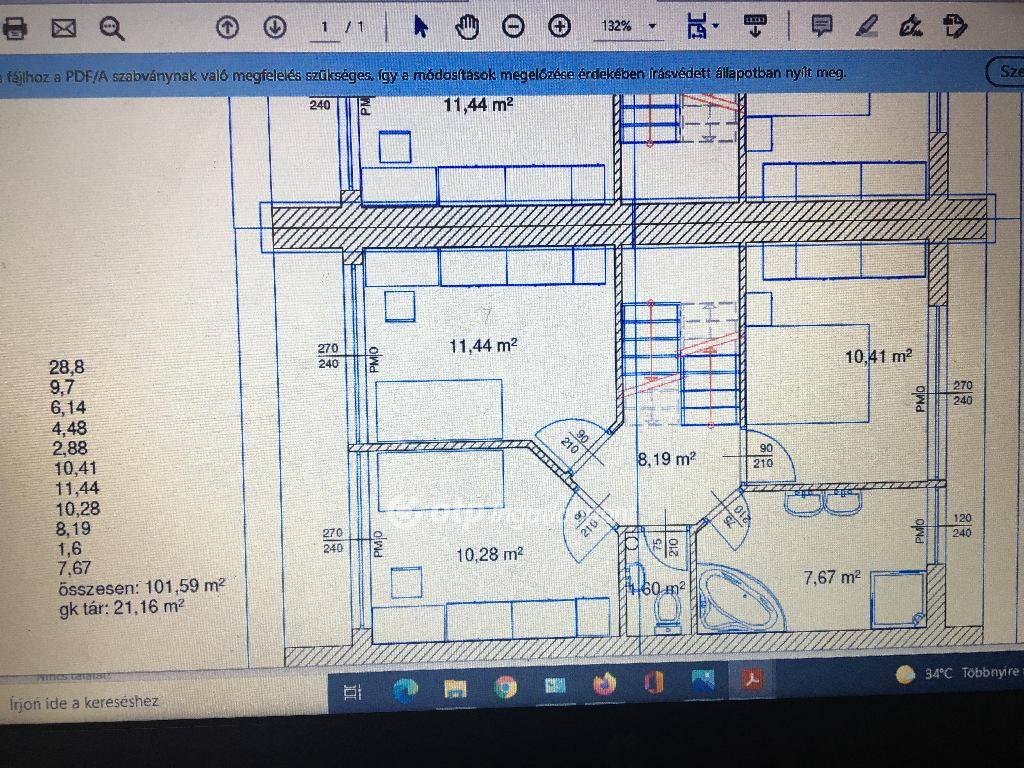This screenshot has height=768, width=1024.
Task: Open the zoom level dropdown arrow
Action: (x=652, y=27)
